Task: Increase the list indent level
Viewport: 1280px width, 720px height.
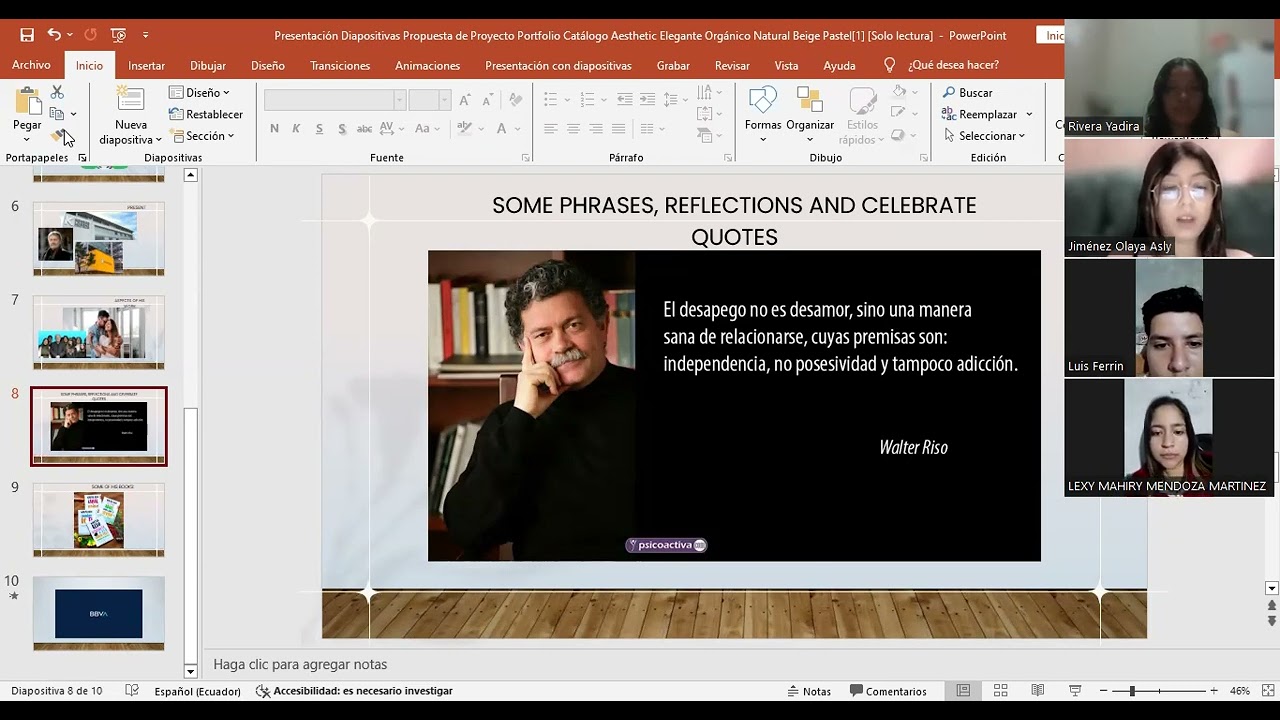Action: [x=648, y=99]
